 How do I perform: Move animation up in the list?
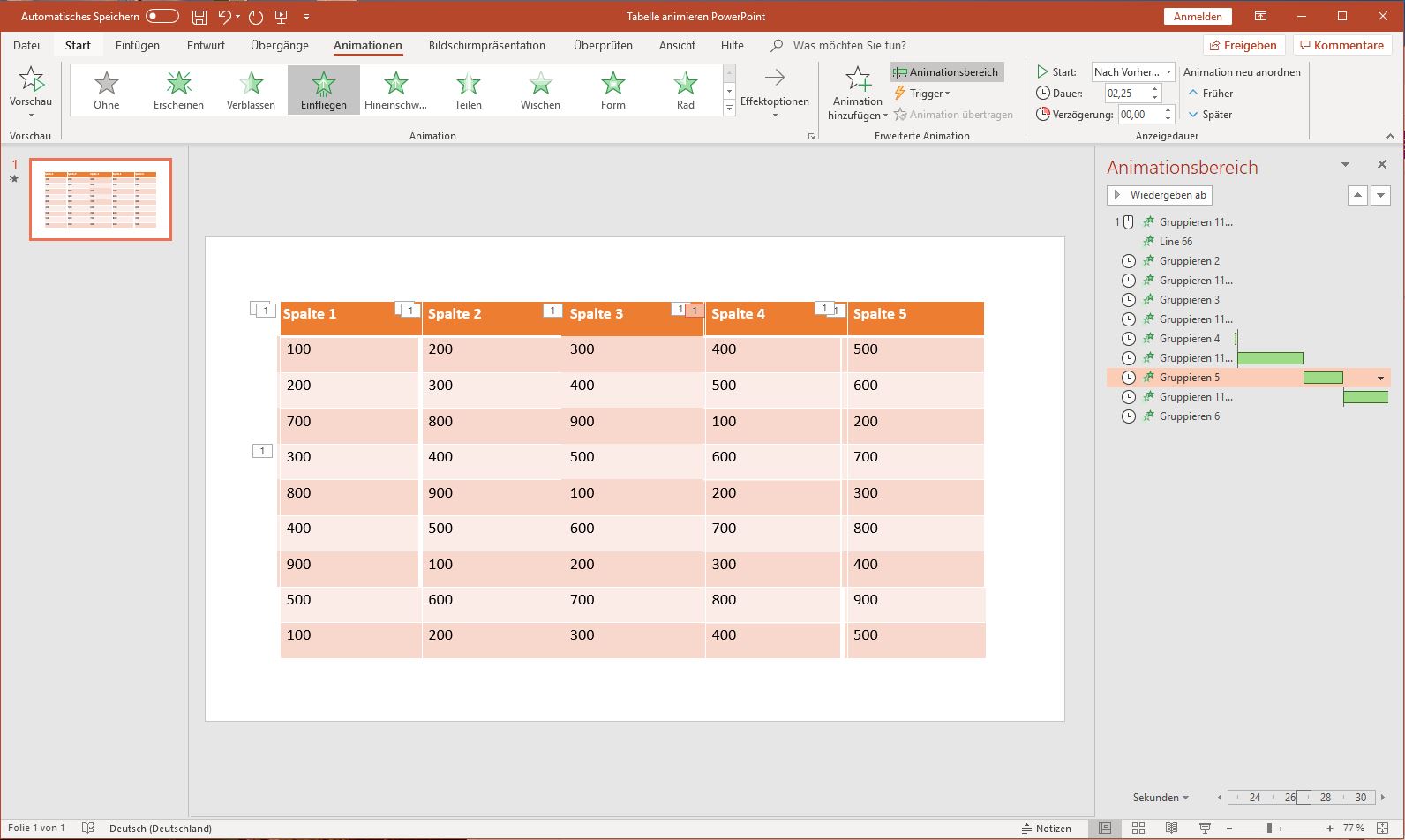(1357, 195)
